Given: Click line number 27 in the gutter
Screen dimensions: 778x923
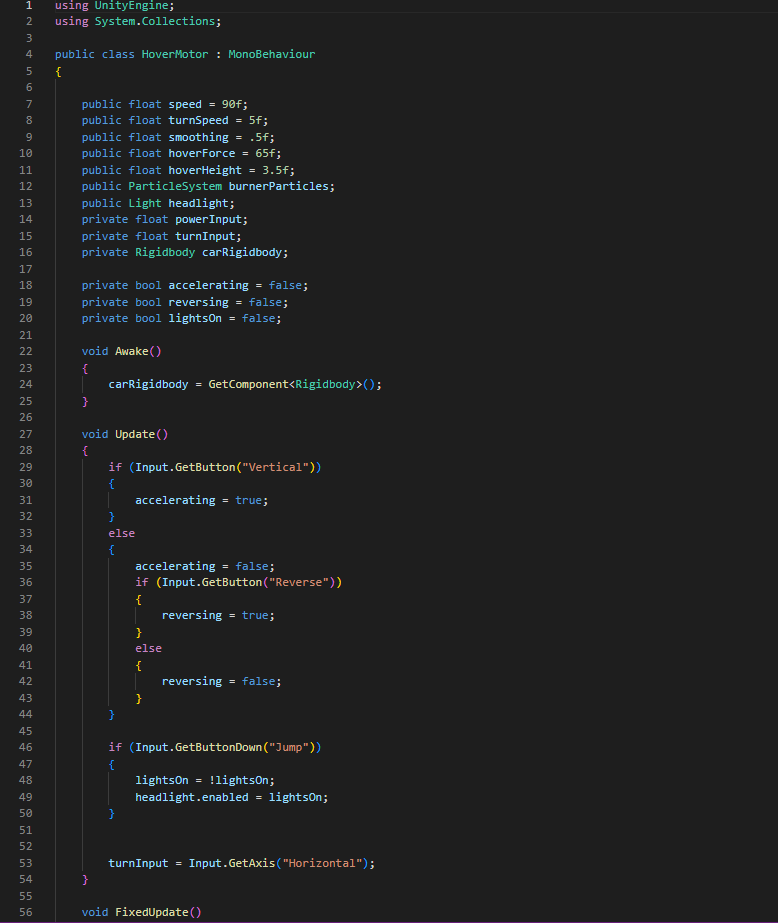Looking at the screenshot, I should (x=26, y=434).
